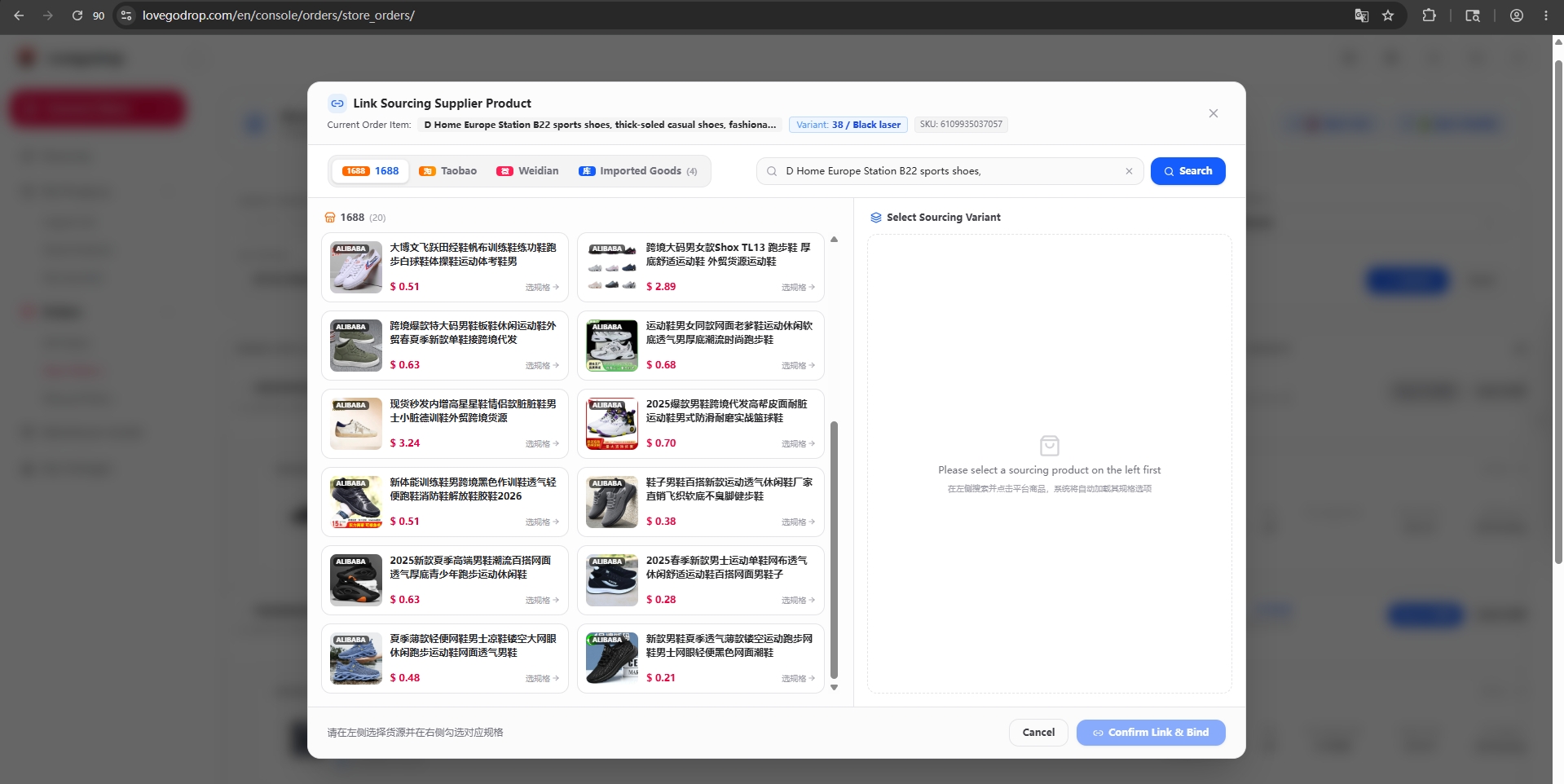Open Shox TL13 running shoes thumbnail
Screen dimensions: 1564x784
point(612,267)
